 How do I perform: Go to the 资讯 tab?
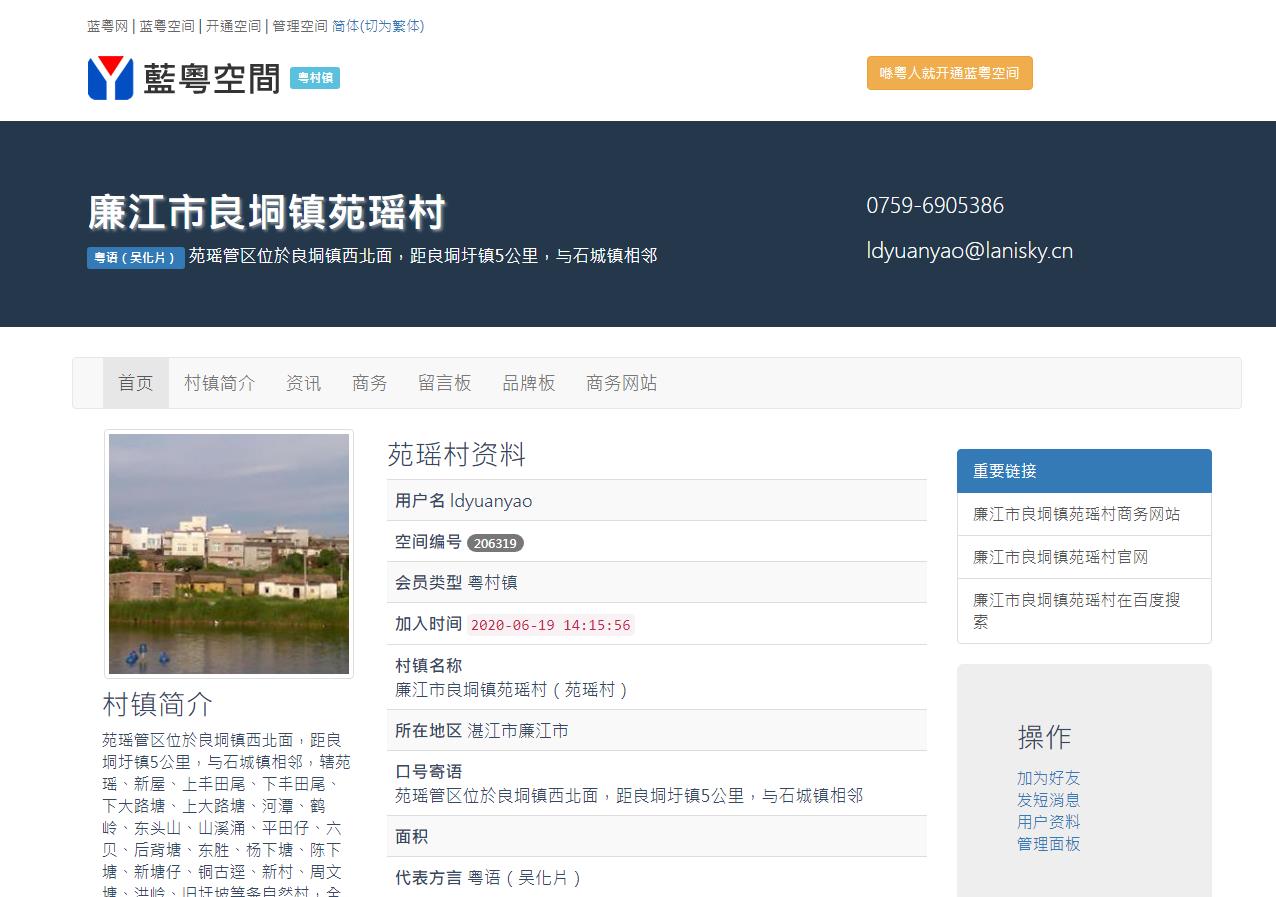tap(304, 383)
